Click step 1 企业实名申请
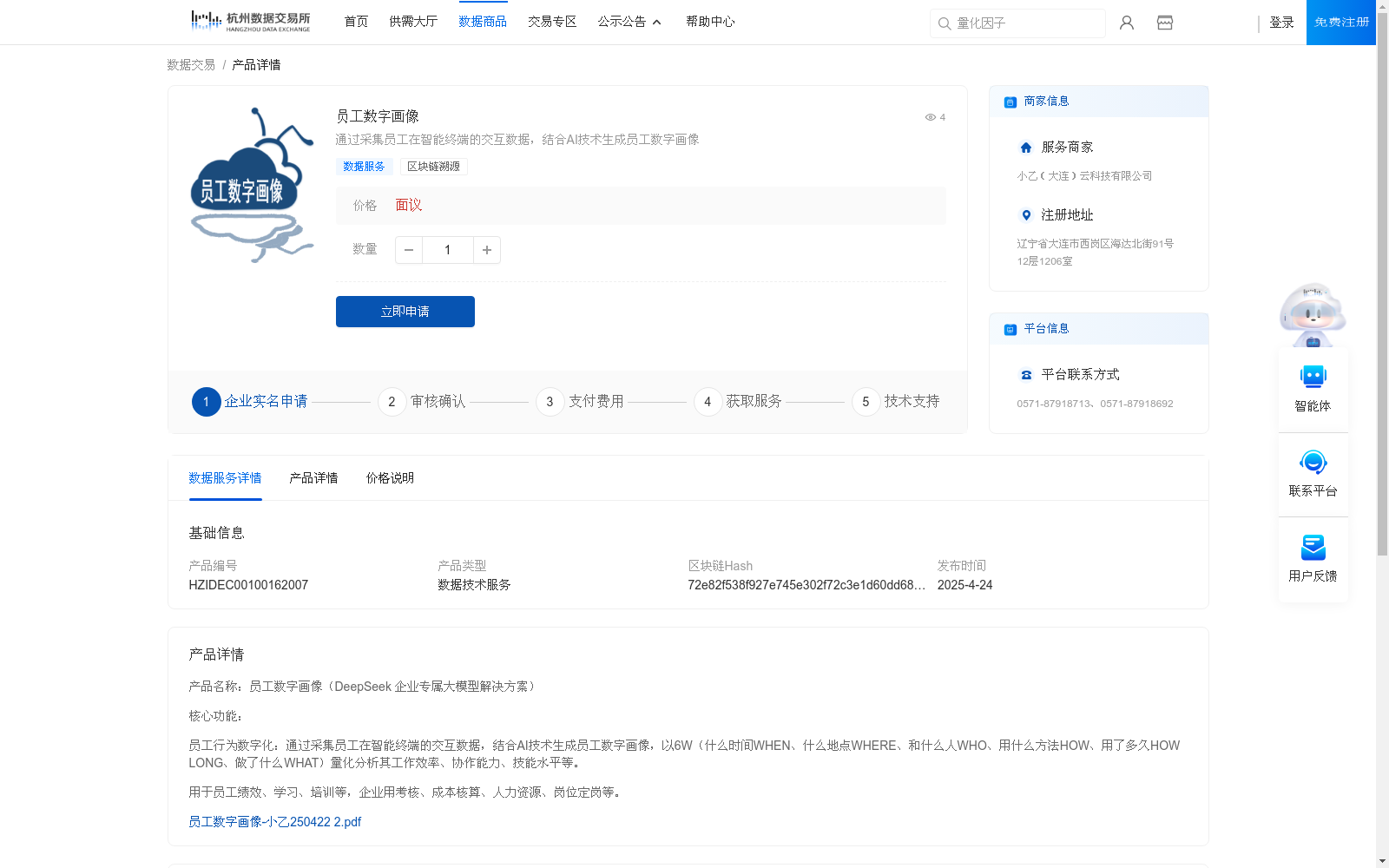Viewport: 1389px width, 868px height. coord(250,402)
